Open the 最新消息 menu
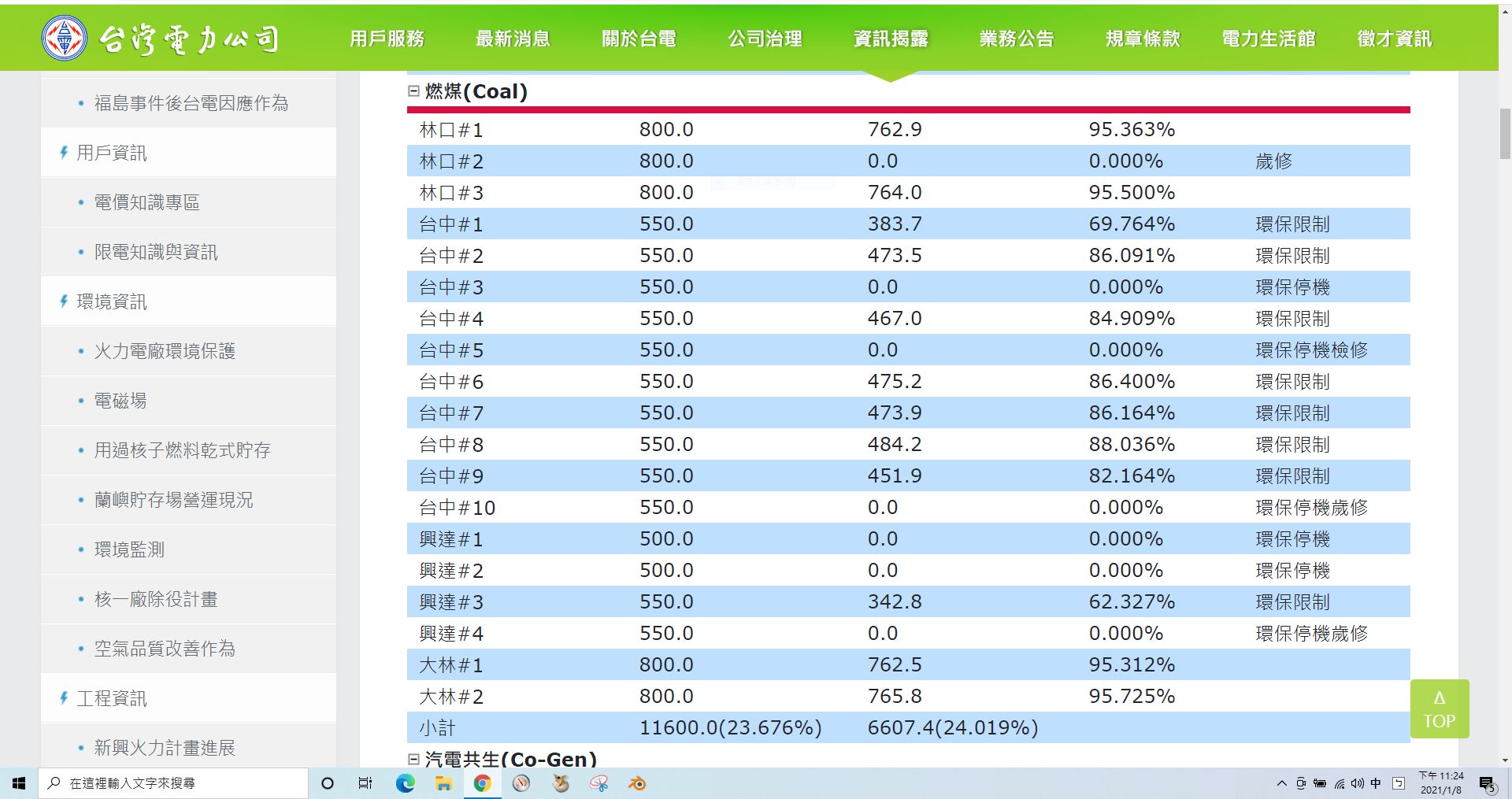The height and width of the screenshot is (799, 1512). (513, 39)
